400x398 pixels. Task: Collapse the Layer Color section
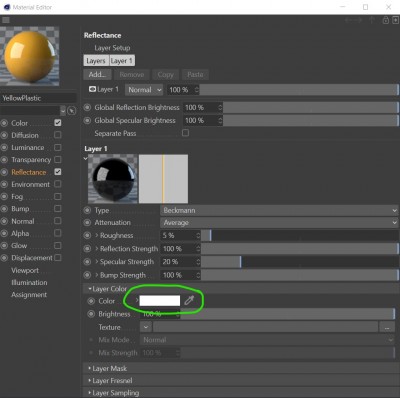pyautogui.click(x=90, y=289)
